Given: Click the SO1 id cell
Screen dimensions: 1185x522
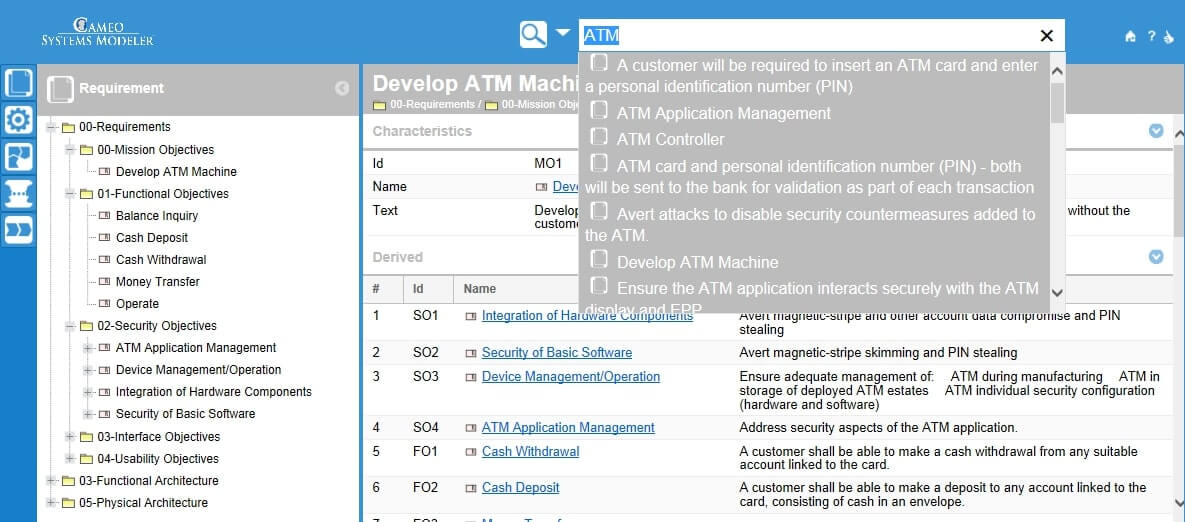Looking at the screenshot, I should [x=425, y=316].
